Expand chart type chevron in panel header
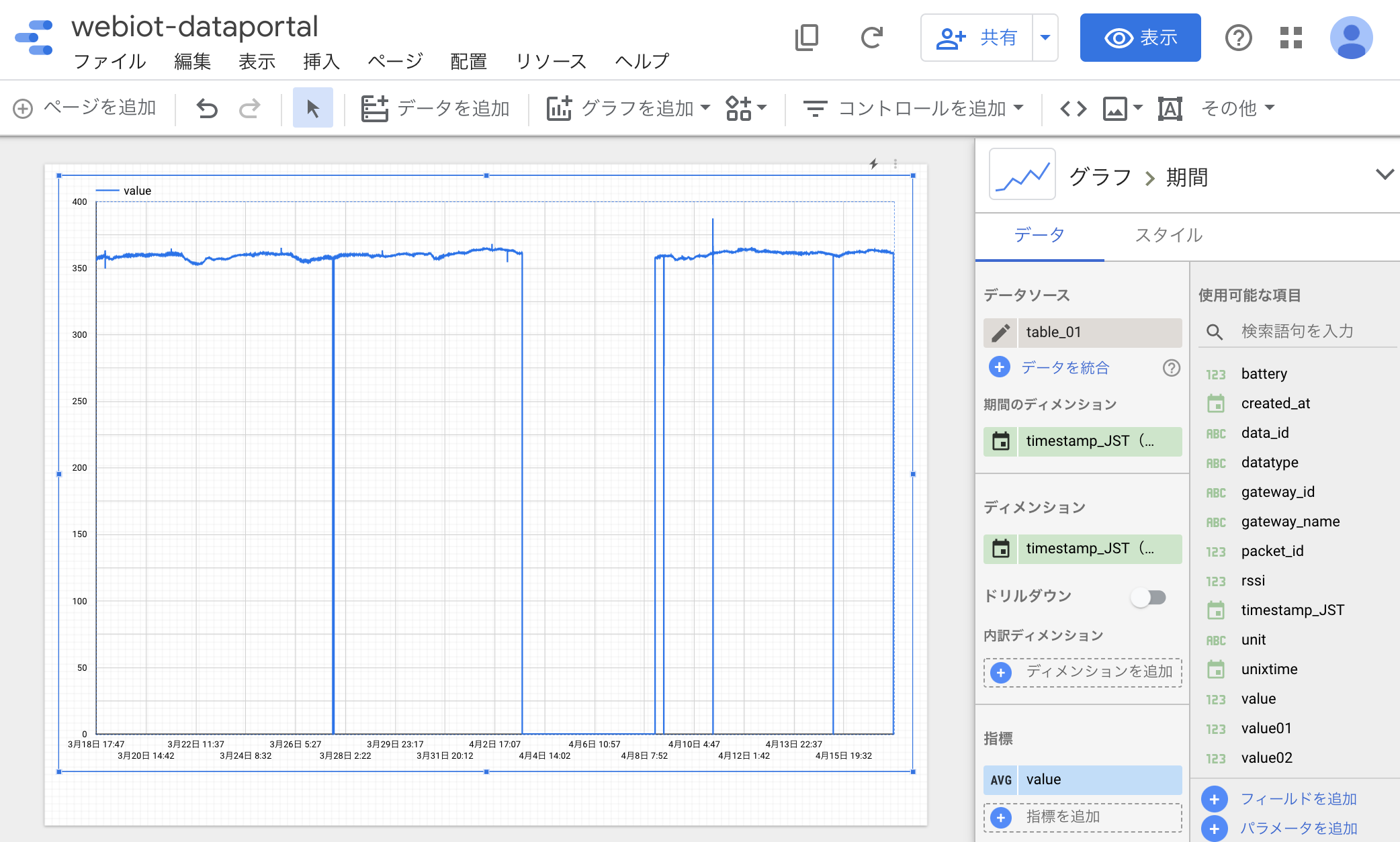The height and width of the screenshot is (842, 1400). [x=1385, y=175]
